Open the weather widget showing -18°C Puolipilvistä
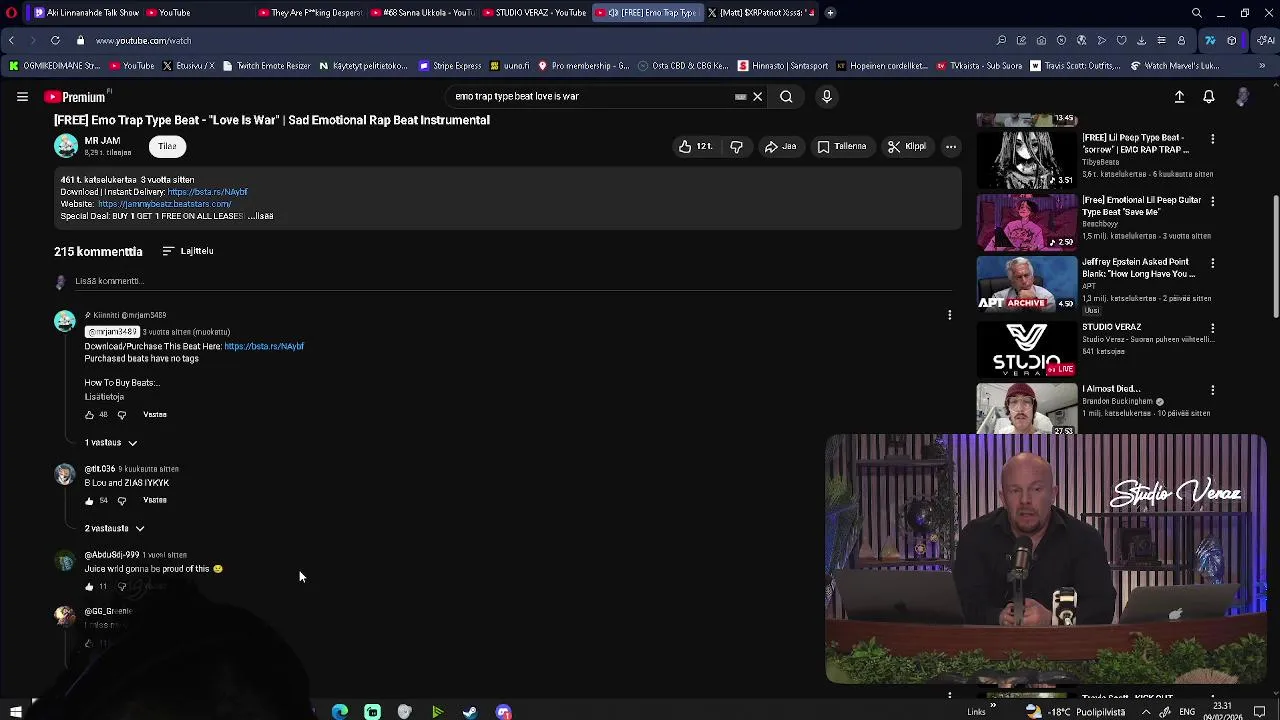 (1078, 712)
